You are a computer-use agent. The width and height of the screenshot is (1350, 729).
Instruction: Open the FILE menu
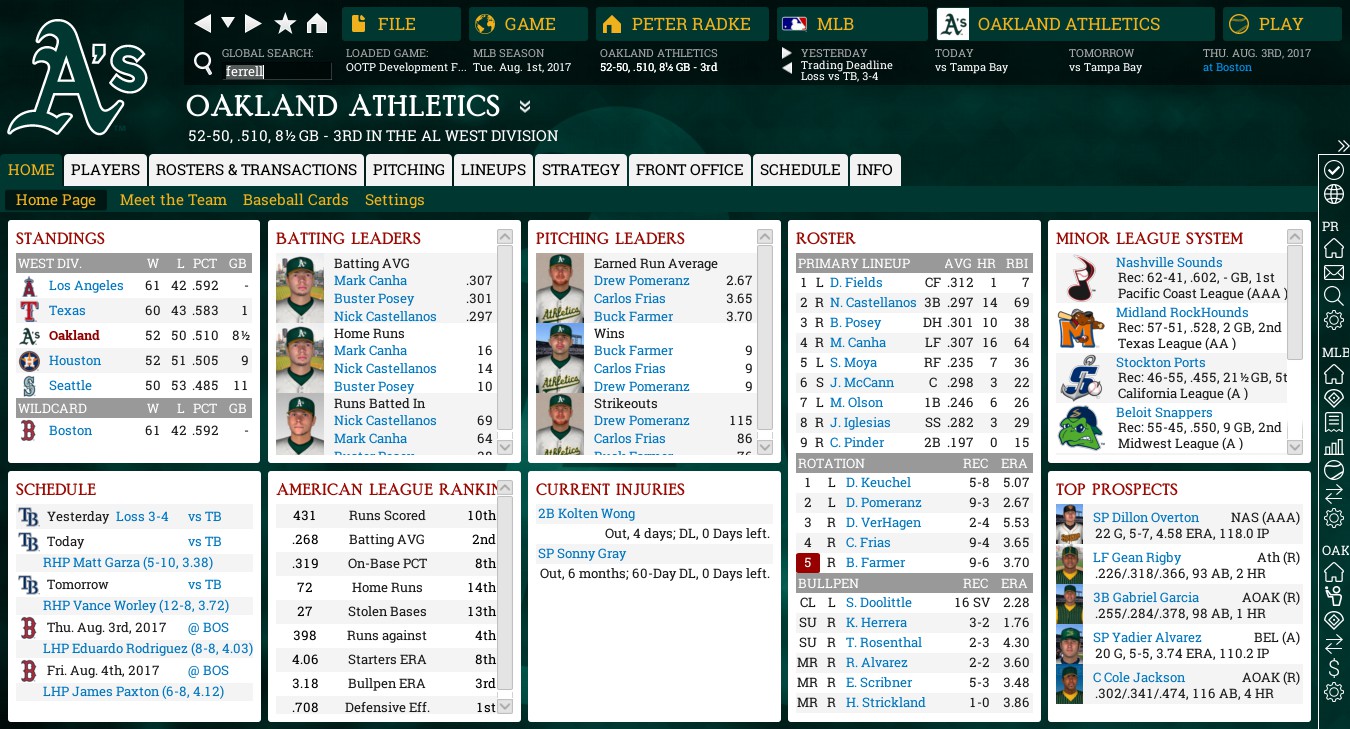tap(402, 24)
